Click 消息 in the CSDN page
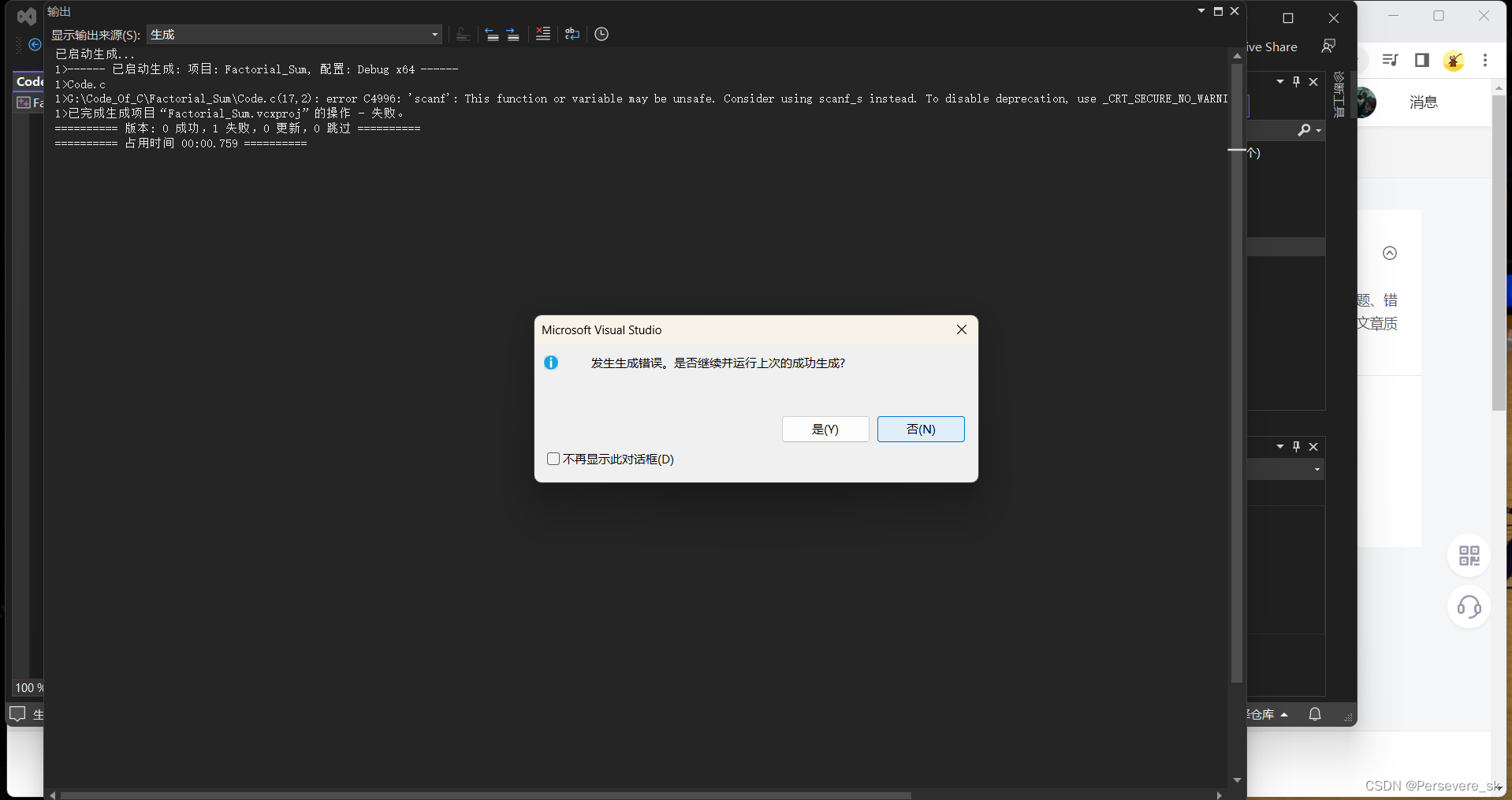This screenshot has height=800, width=1512. pos(1424,102)
